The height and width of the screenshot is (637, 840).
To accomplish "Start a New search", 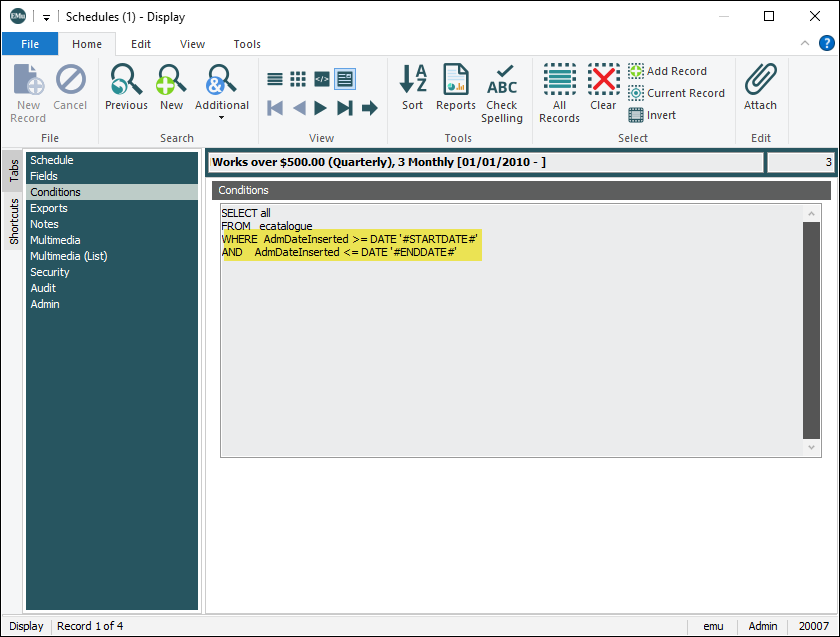I will tap(171, 88).
